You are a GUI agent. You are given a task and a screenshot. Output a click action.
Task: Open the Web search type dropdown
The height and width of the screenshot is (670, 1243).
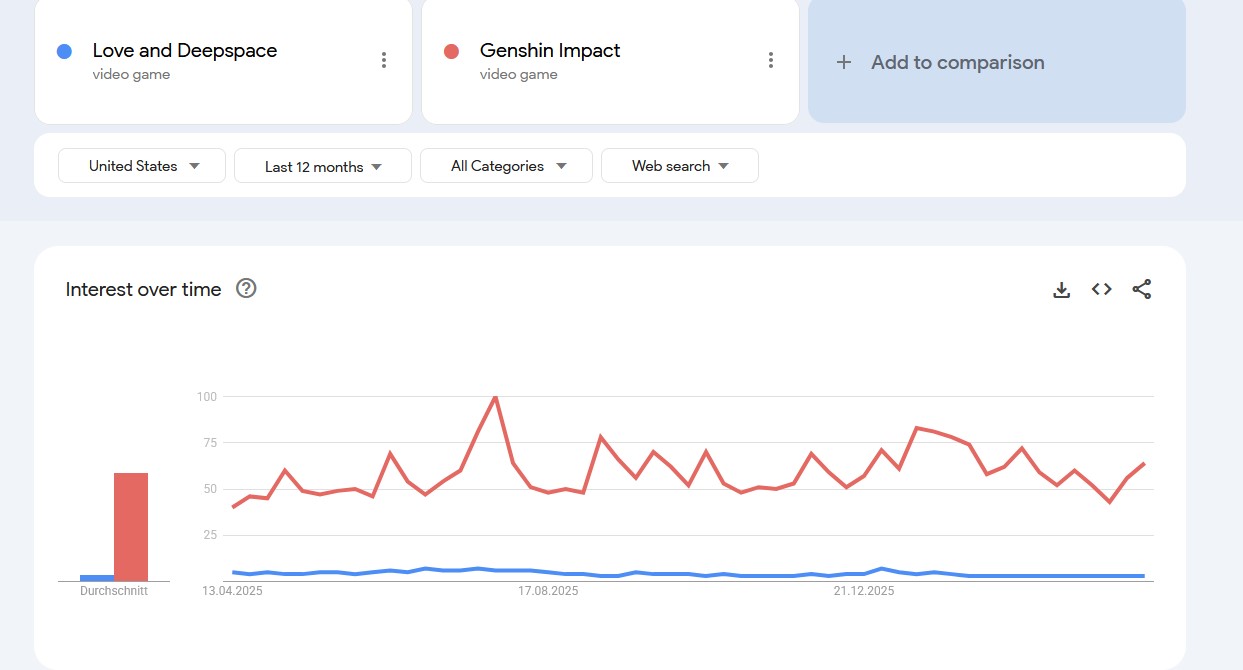[x=679, y=166]
